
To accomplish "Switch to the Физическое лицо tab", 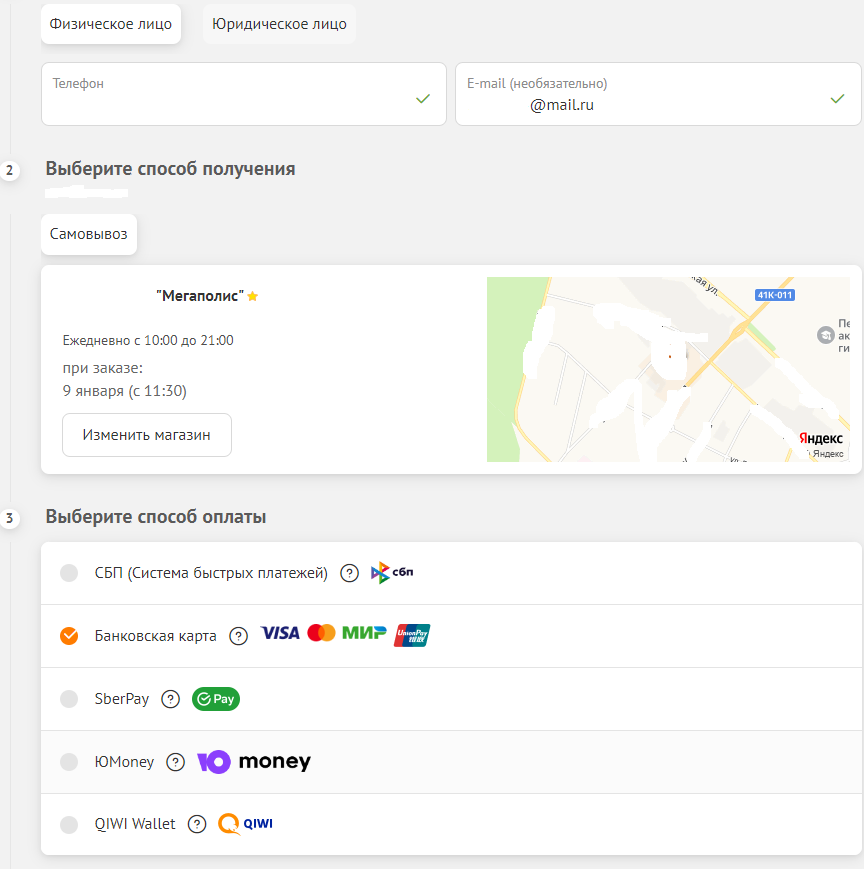I will point(111,24).
